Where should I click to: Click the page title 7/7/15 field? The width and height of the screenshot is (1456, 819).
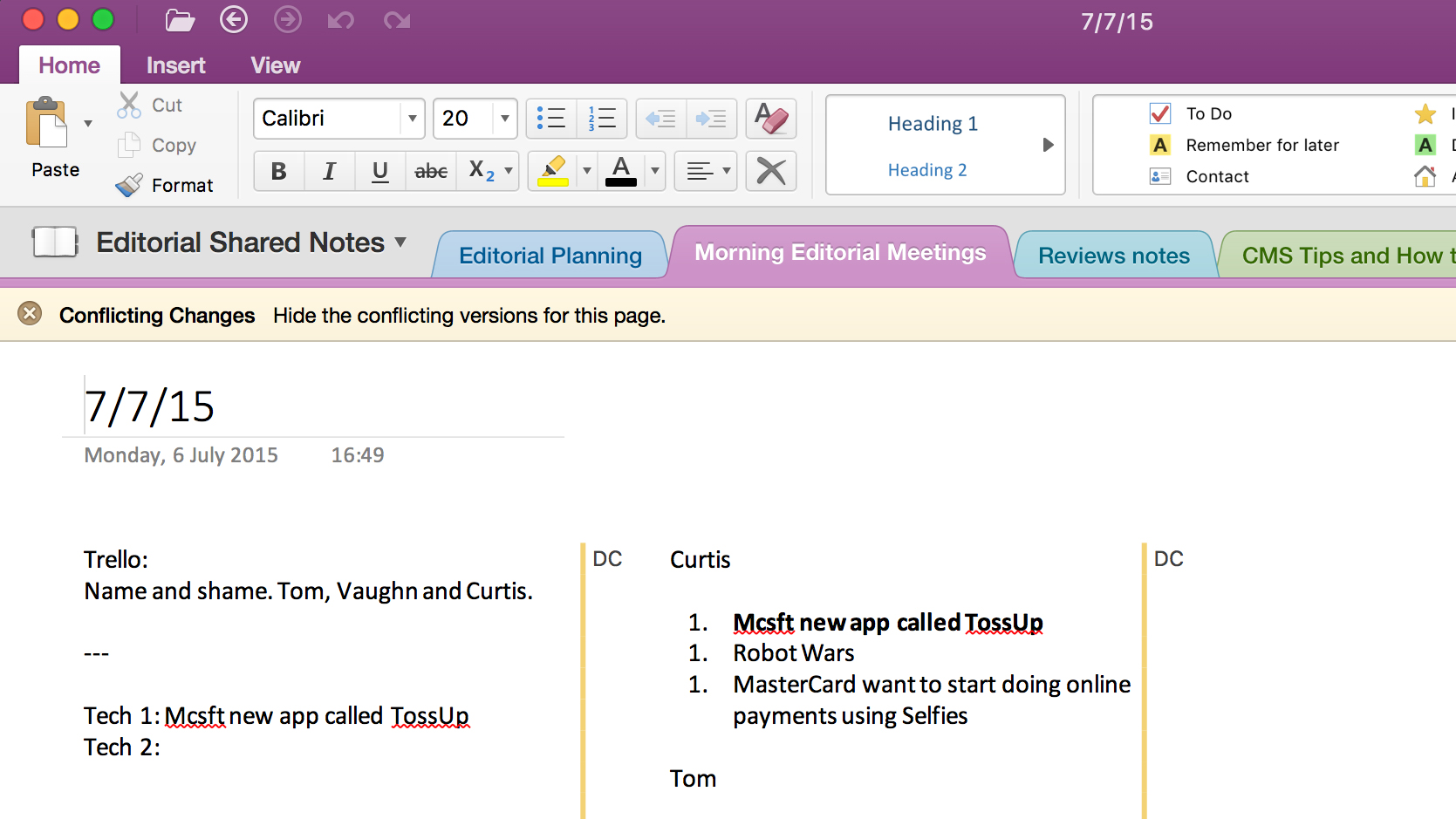tap(150, 405)
